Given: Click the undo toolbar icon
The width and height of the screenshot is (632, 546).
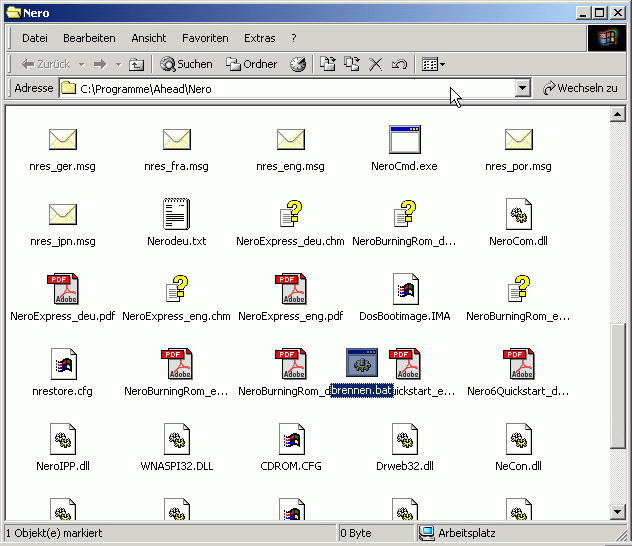Looking at the screenshot, I should 399,64.
